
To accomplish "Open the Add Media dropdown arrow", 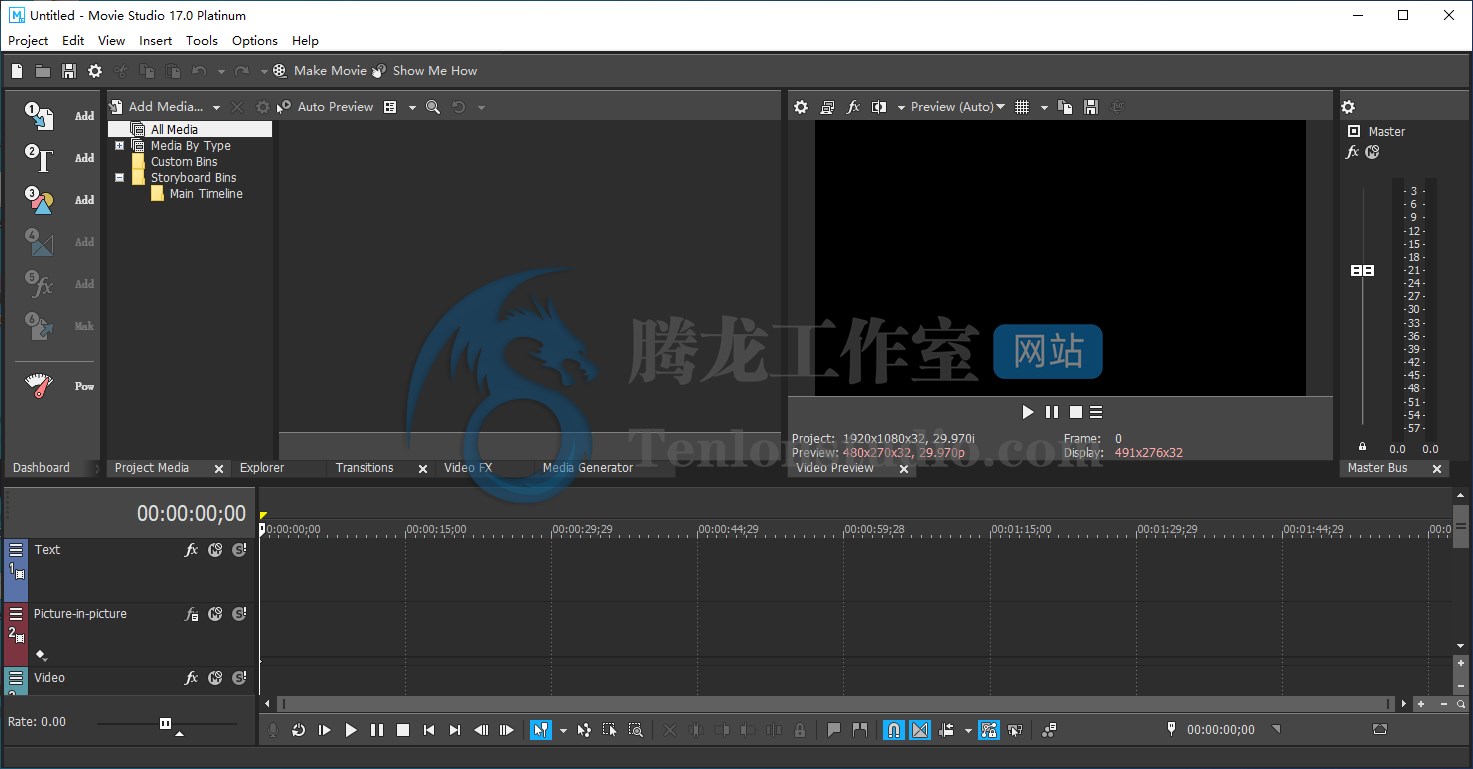I will [x=216, y=107].
